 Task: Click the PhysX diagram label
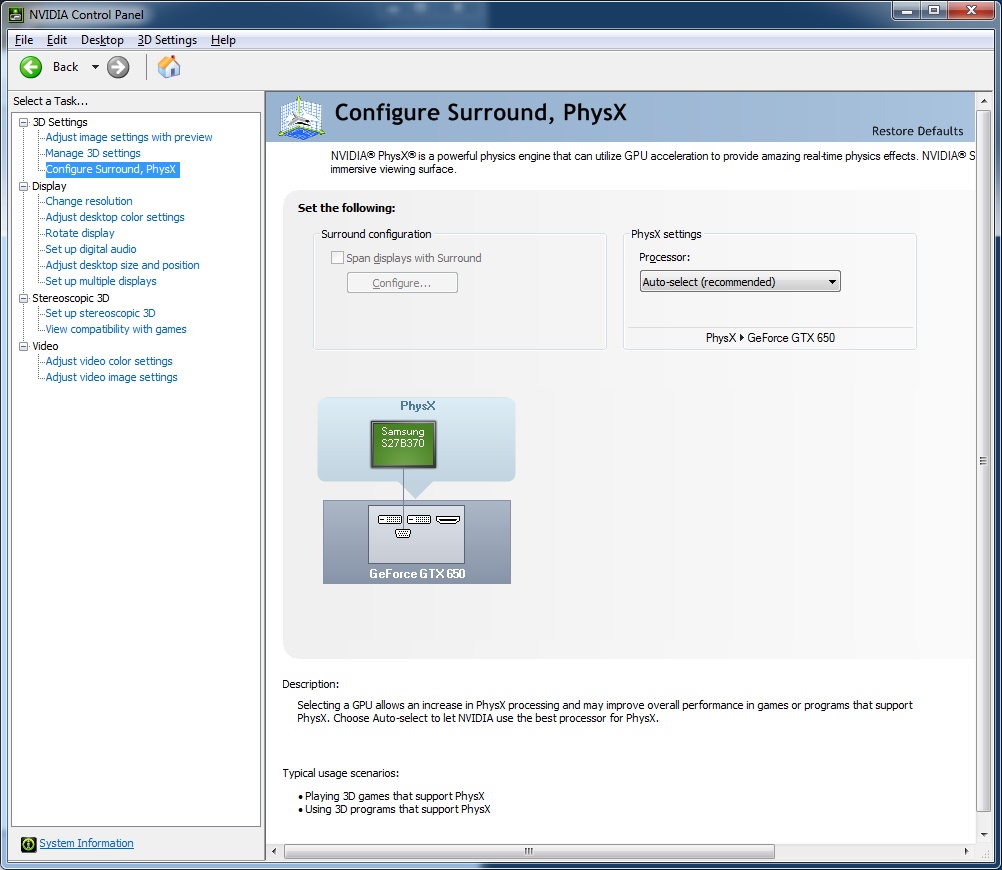[x=417, y=406]
